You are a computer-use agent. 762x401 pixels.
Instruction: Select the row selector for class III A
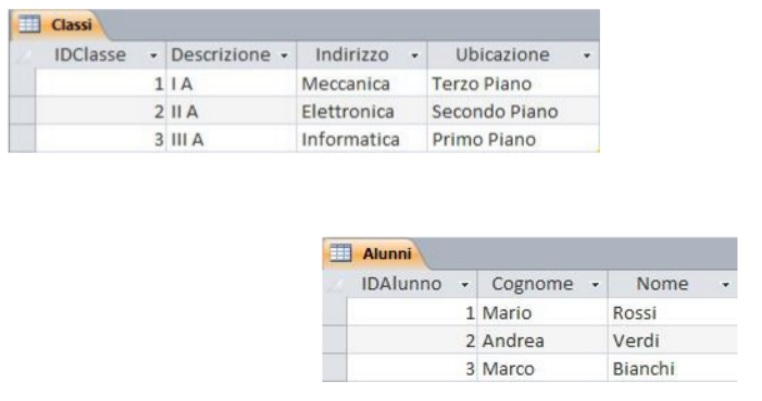22,139
